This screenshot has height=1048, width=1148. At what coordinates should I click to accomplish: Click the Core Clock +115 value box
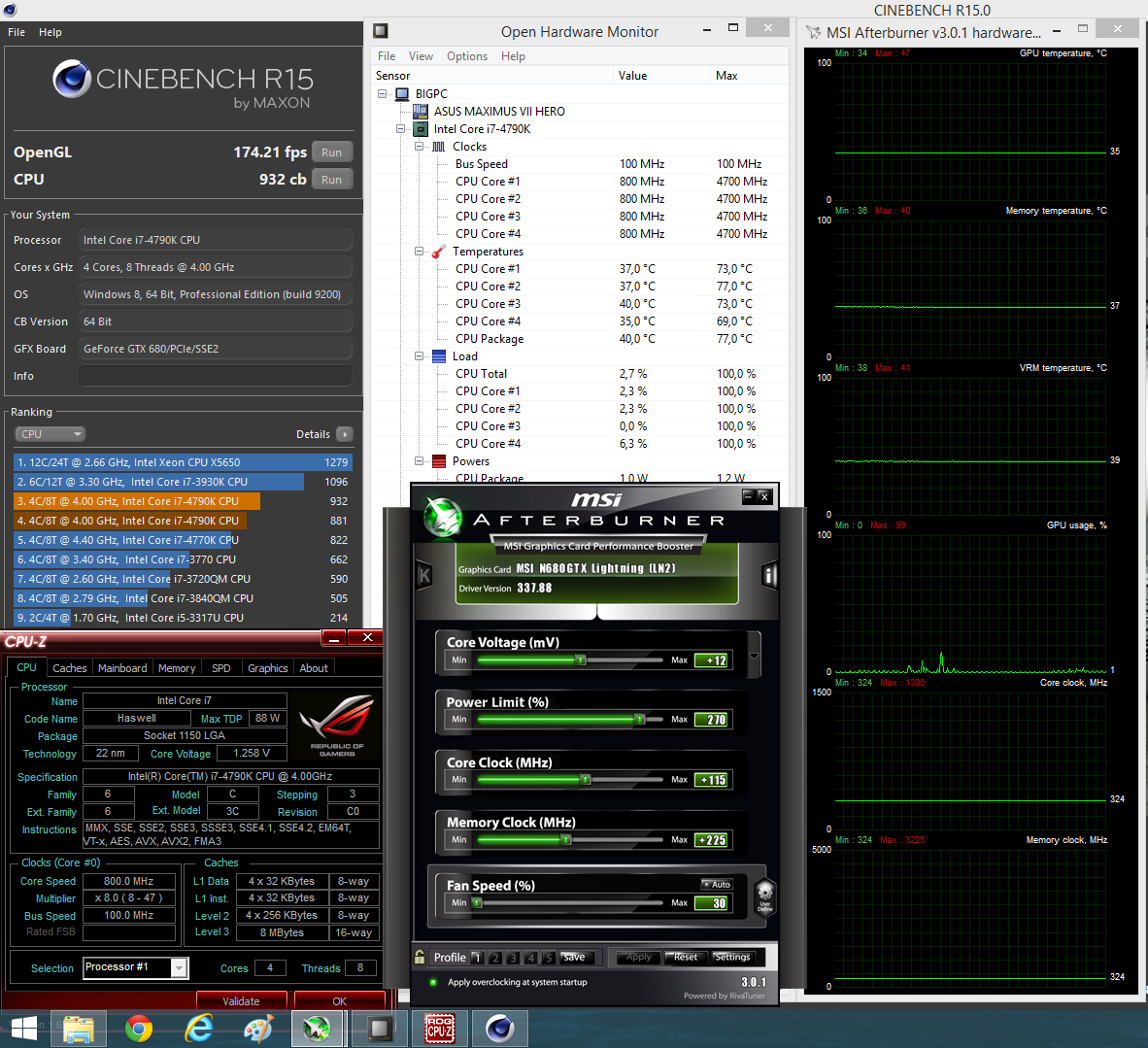point(712,780)
